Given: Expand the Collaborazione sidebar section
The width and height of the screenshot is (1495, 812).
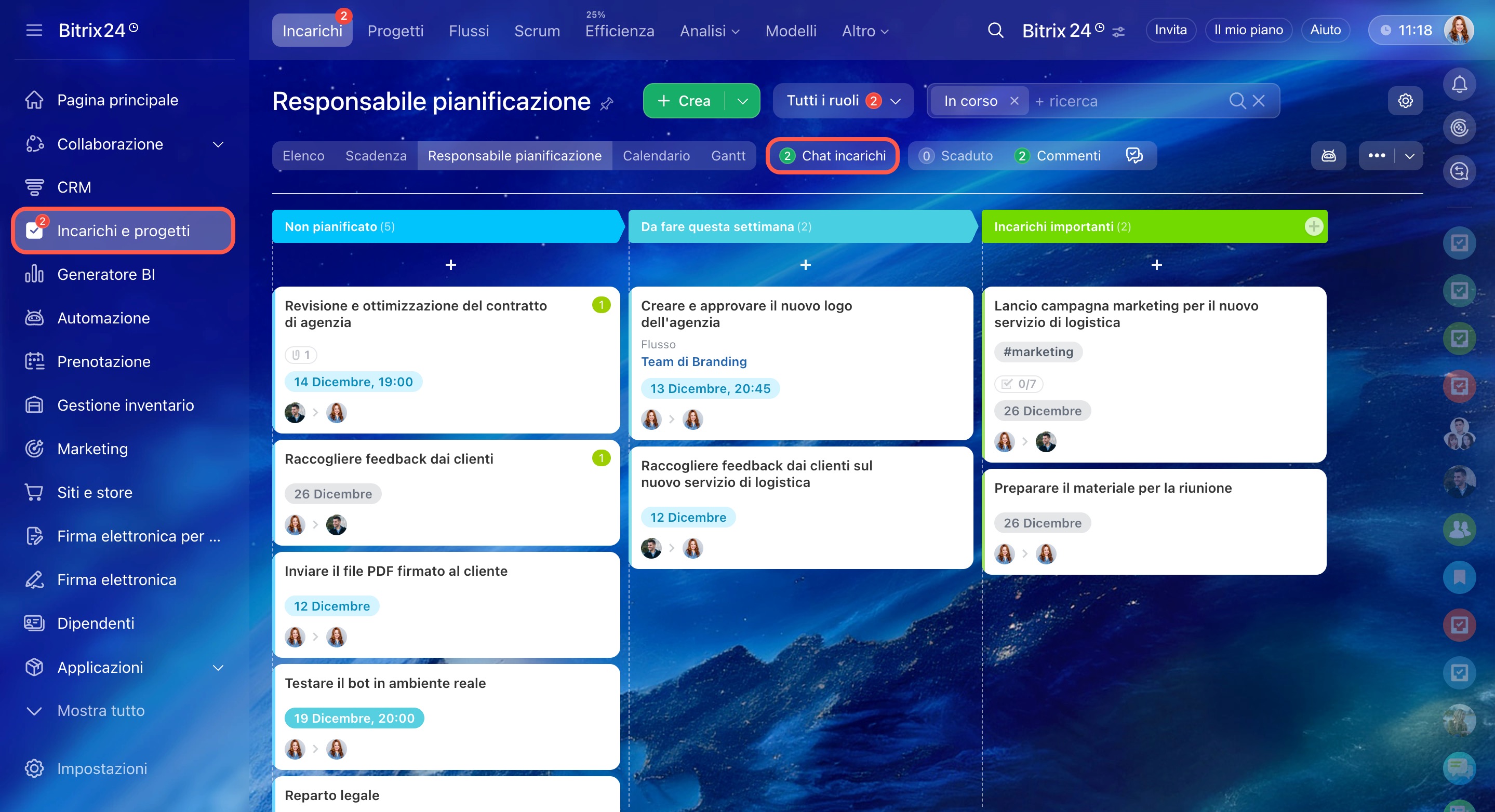Looking at the screenshot, I should point(218,144).
